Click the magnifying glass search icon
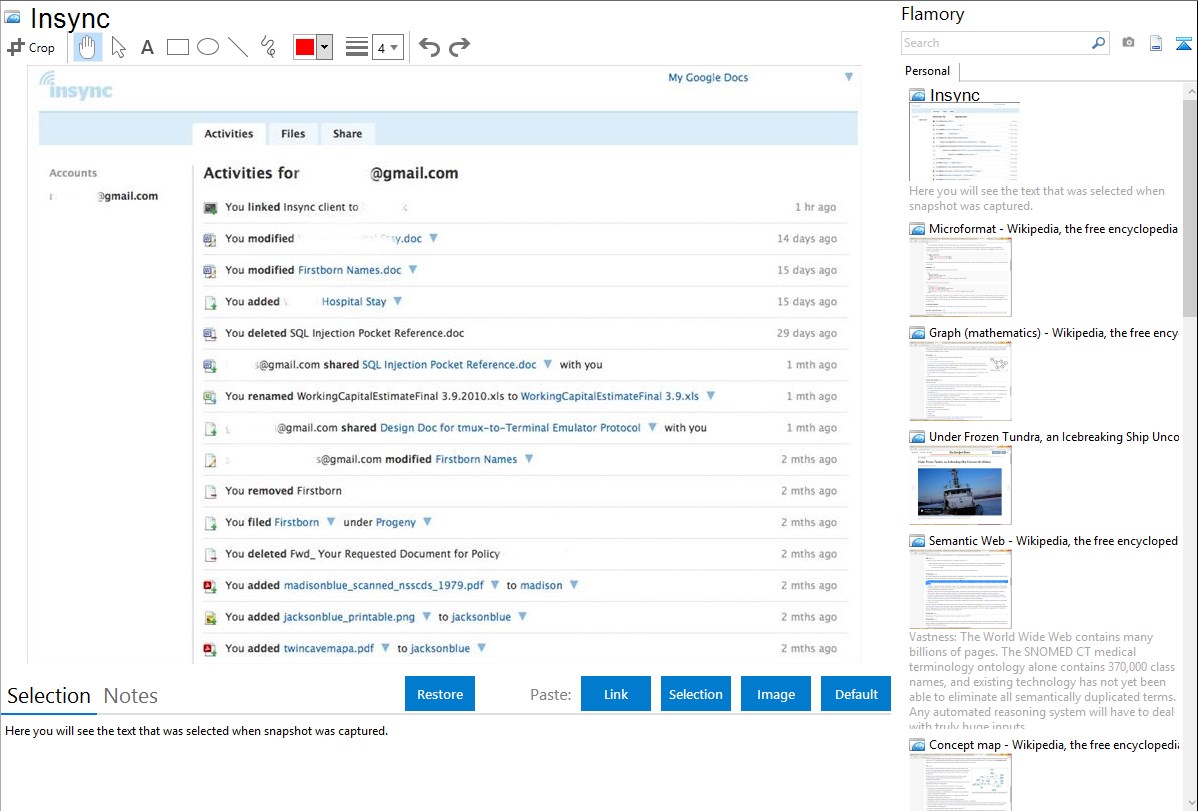1198x811 pixels. [x=1099, y=43]
